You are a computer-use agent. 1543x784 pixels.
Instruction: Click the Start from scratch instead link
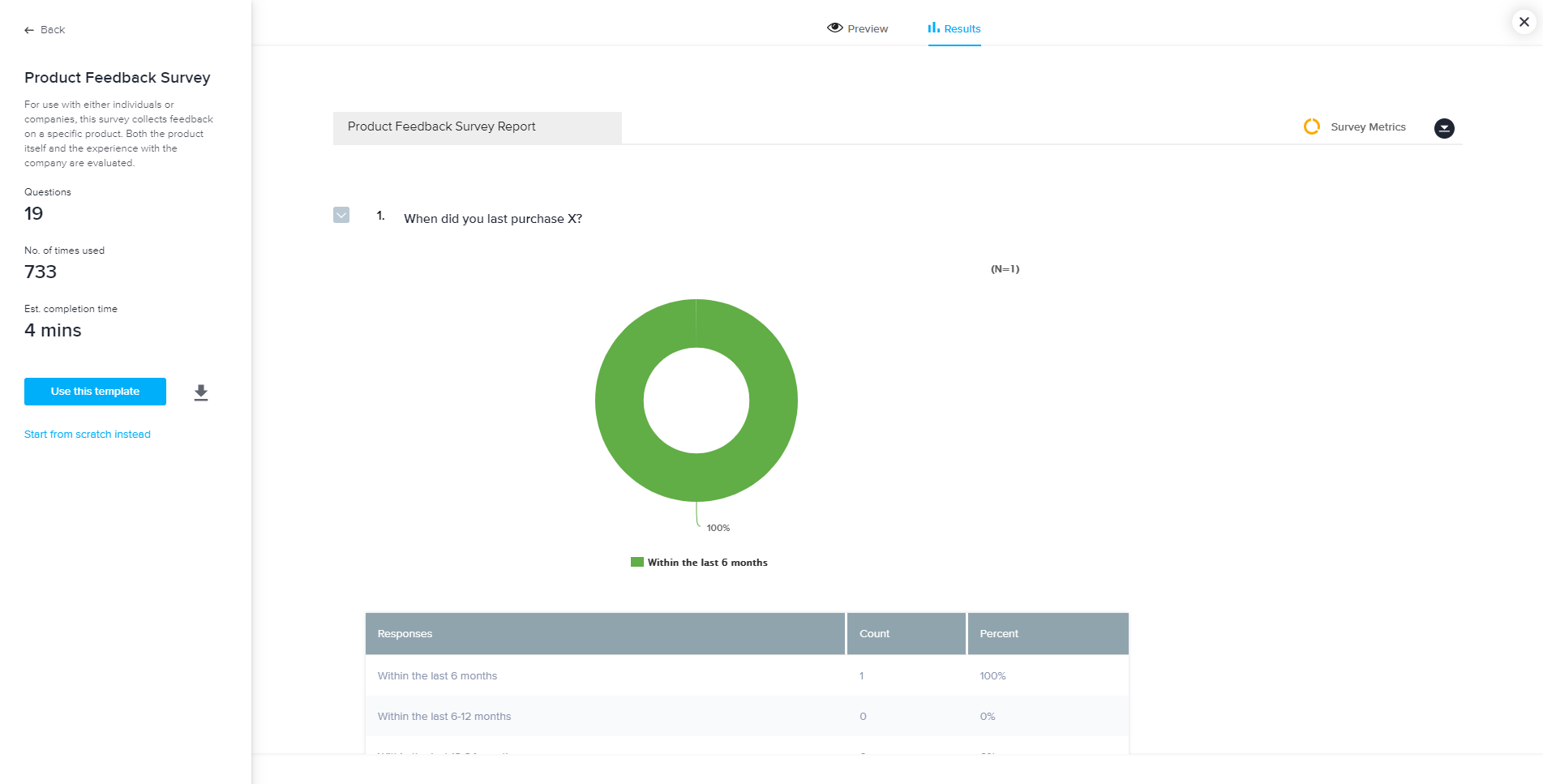coord(88,435)
